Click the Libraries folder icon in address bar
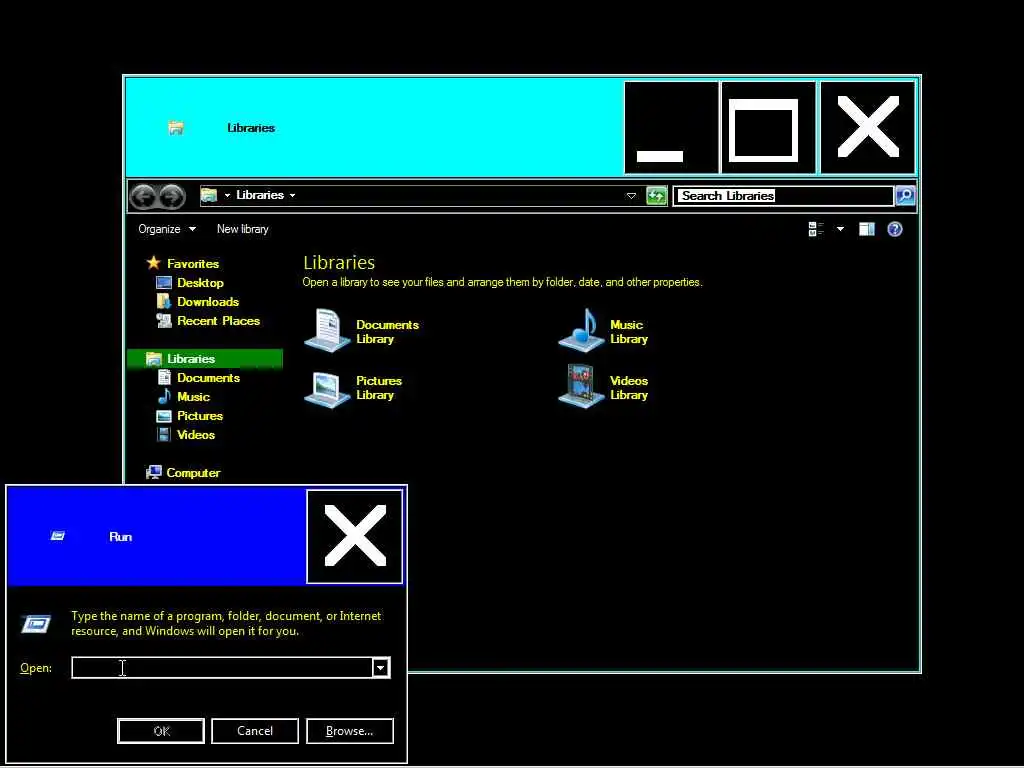 coord(209,195)
